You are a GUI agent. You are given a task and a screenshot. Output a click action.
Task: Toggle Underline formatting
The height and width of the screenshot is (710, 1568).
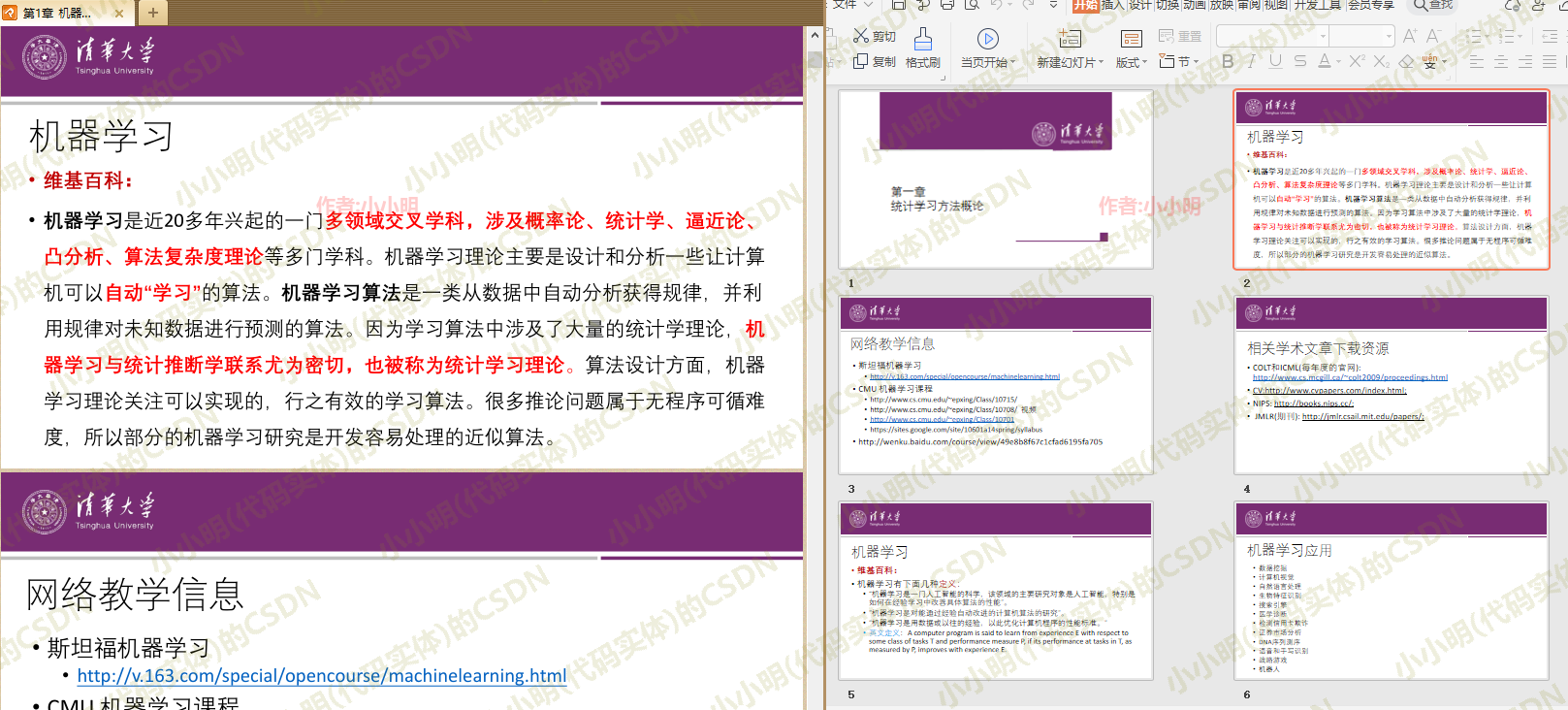coord(1275,61)
